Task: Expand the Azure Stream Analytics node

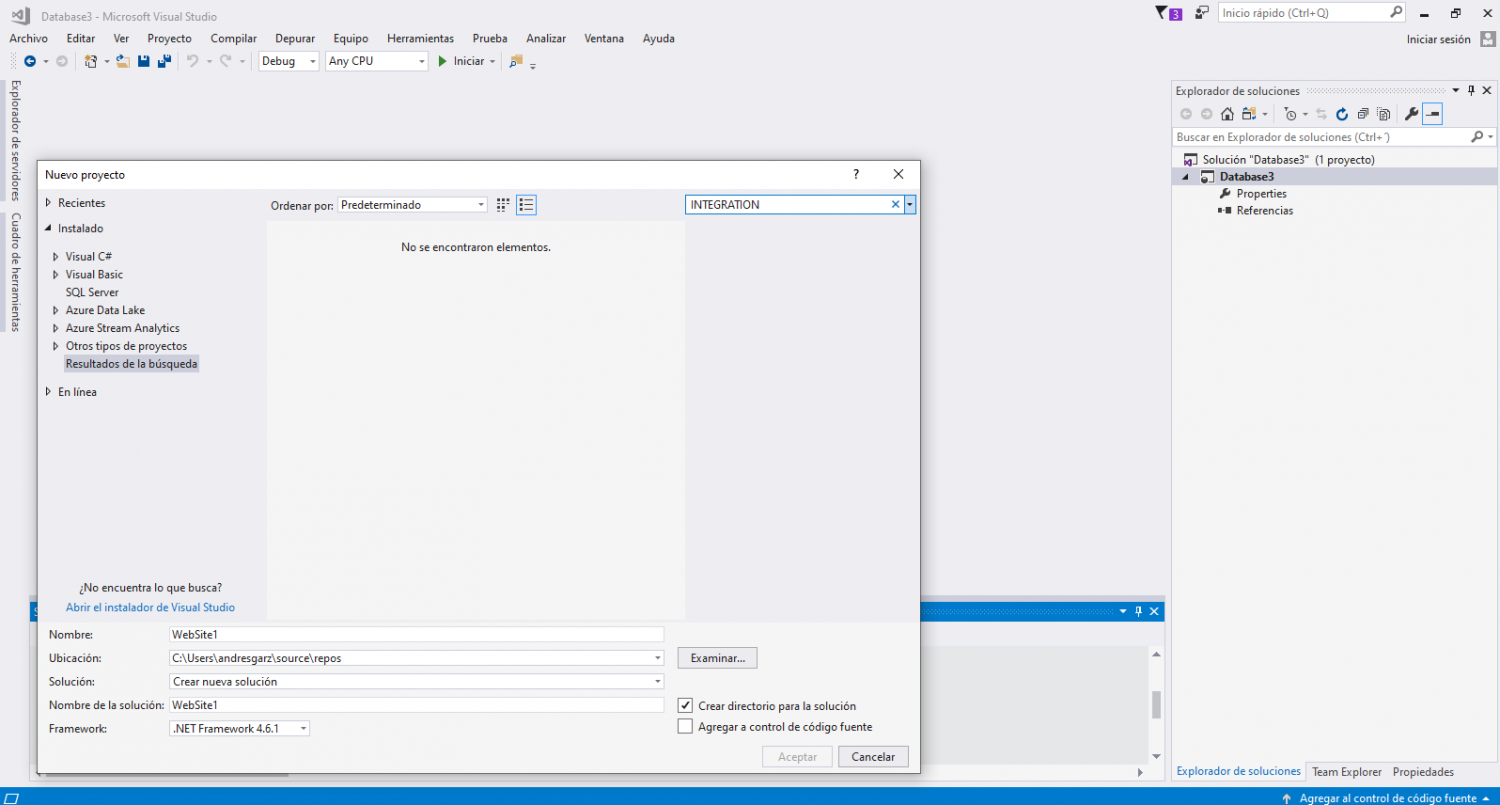Action: coord(56,329)
